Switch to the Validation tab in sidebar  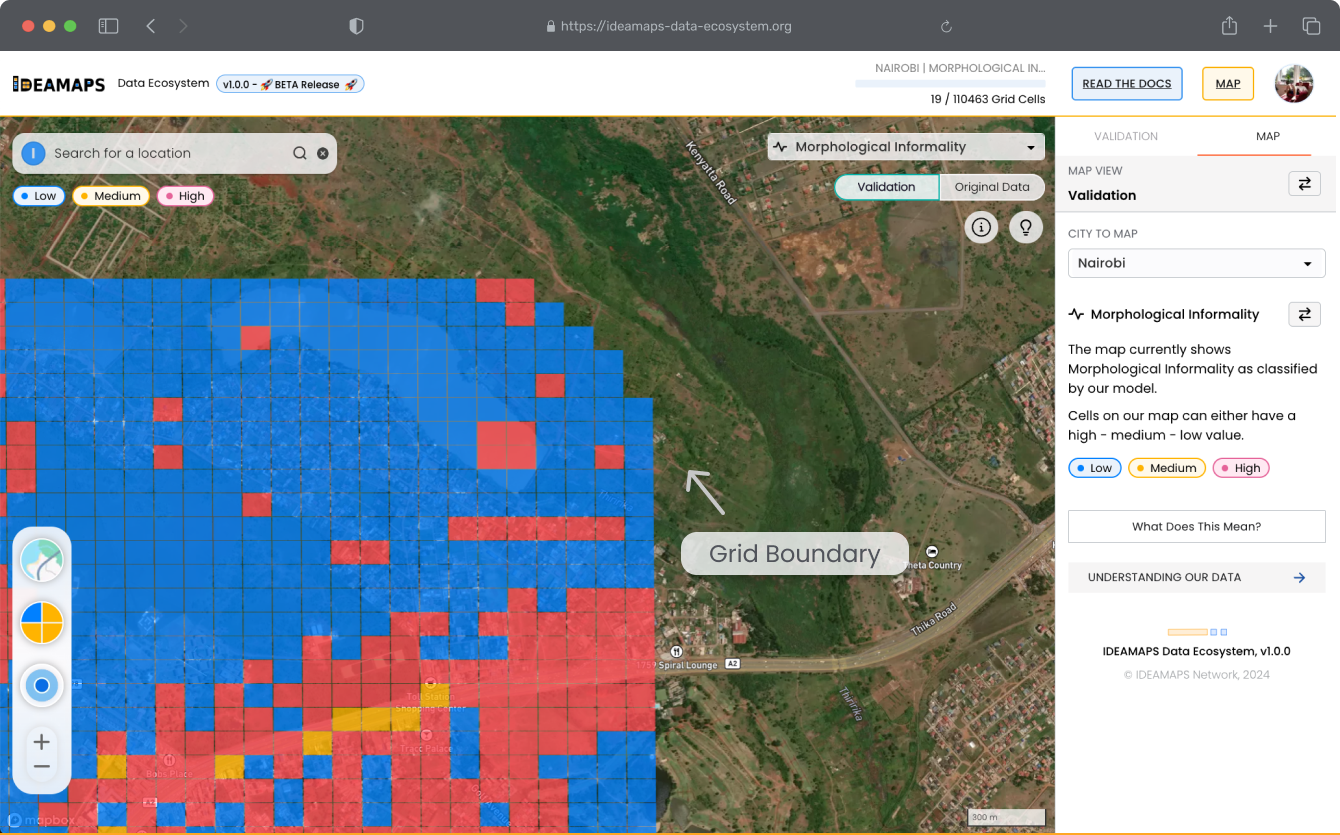tap(1126, 136)
